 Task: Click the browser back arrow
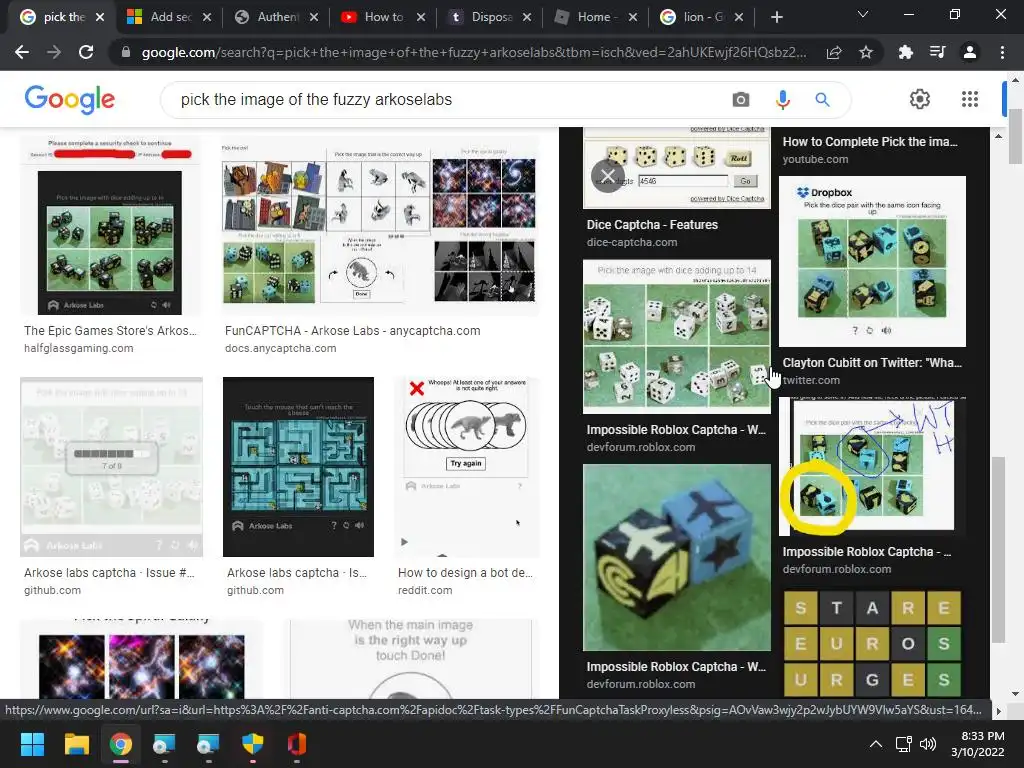[22, 52]
